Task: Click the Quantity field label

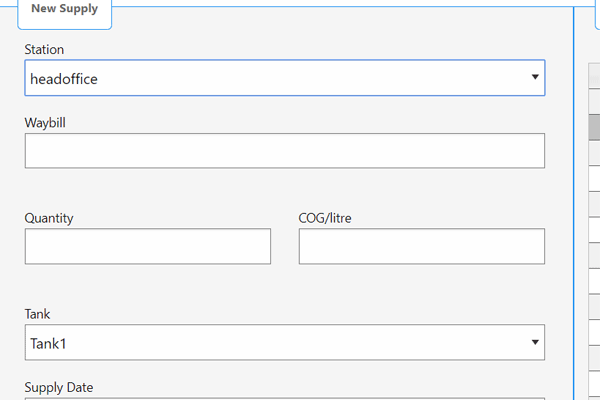Action: point(49,218)
